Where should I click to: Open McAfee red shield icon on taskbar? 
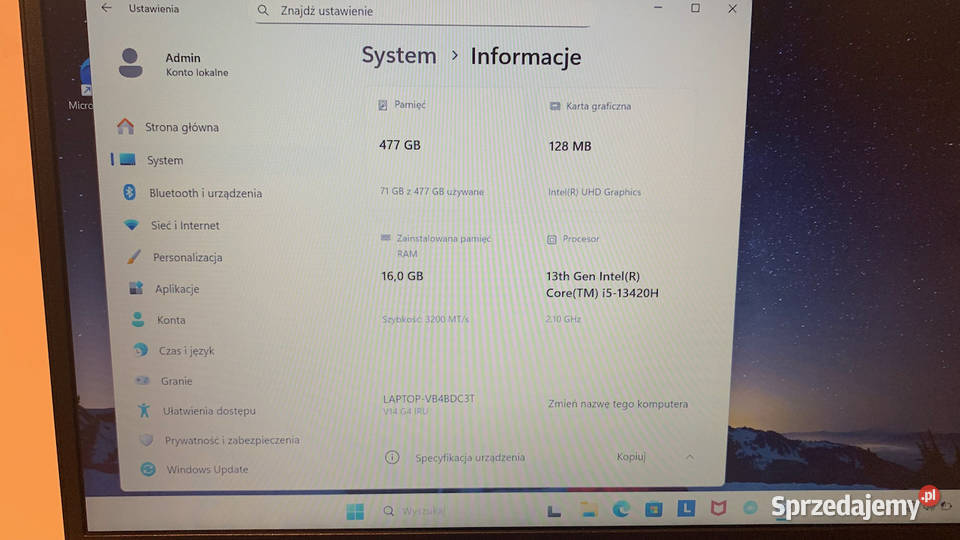(x=718, y=508)
